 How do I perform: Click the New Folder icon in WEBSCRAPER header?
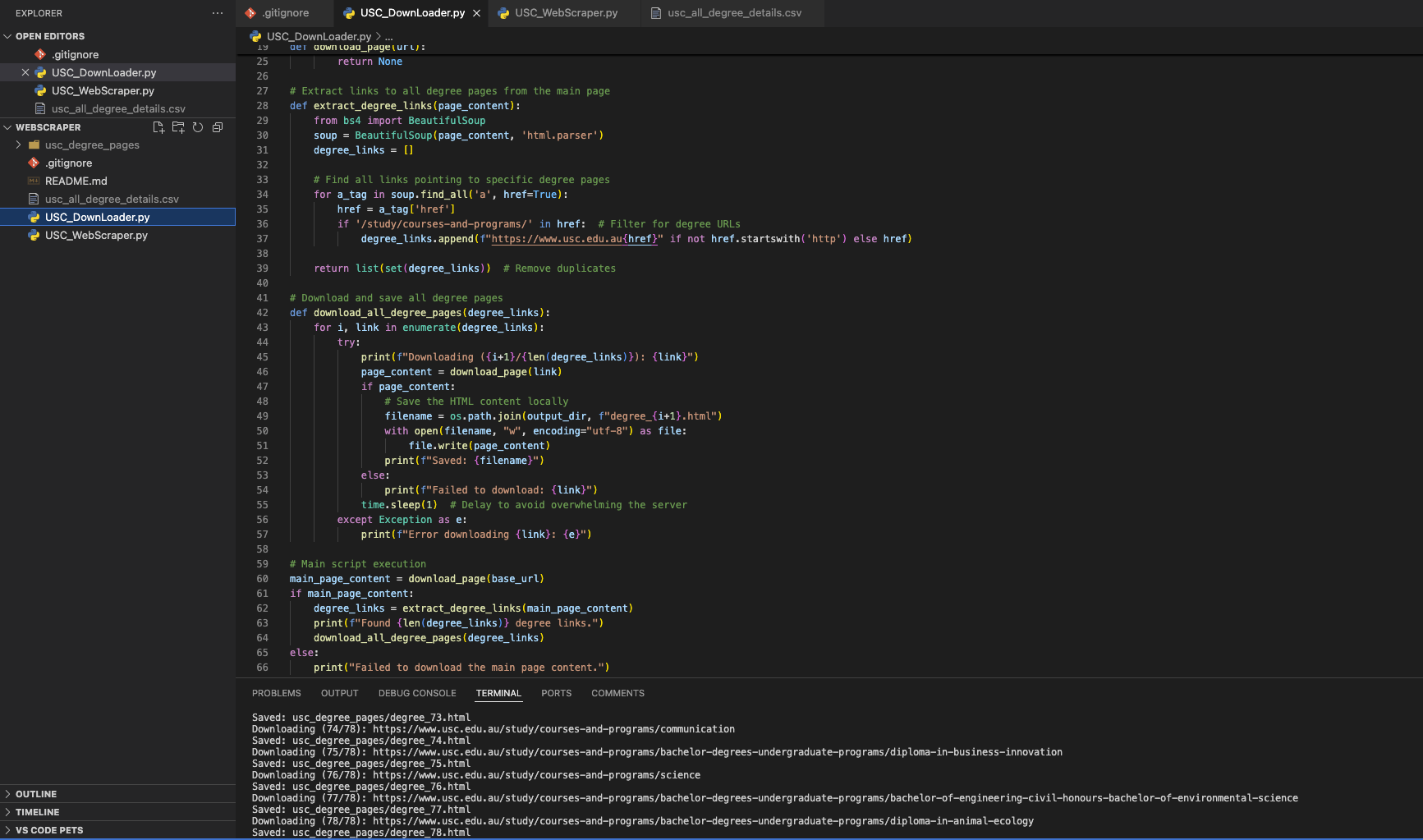pyautogui.click(x=178, y=127)
